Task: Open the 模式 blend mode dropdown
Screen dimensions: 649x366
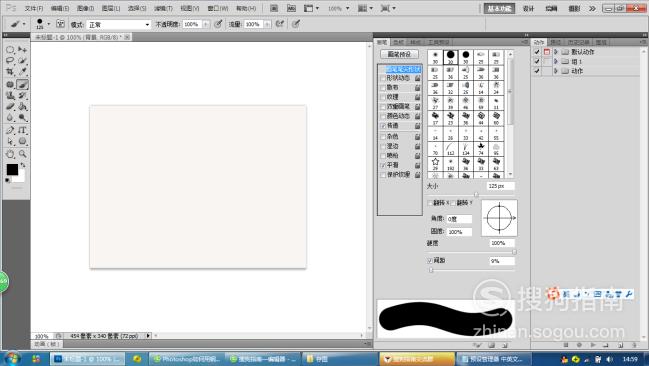Action: (118, 25)
